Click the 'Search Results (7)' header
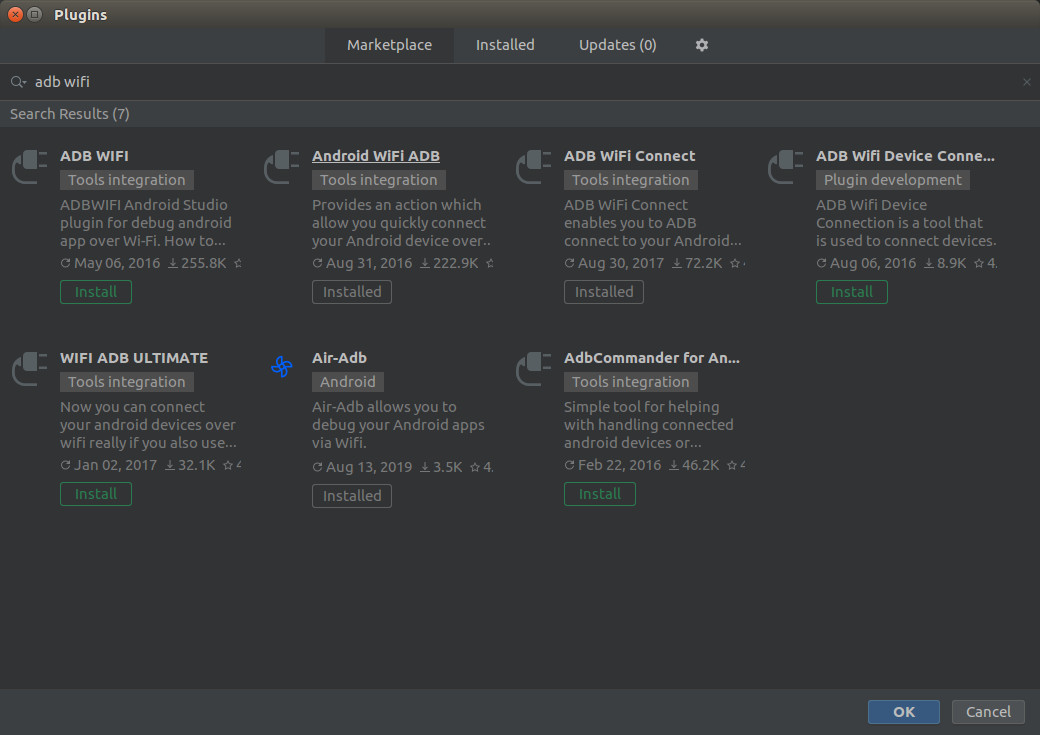The width and height of the screenshot is (1040, 735). [x=70, y=114]
